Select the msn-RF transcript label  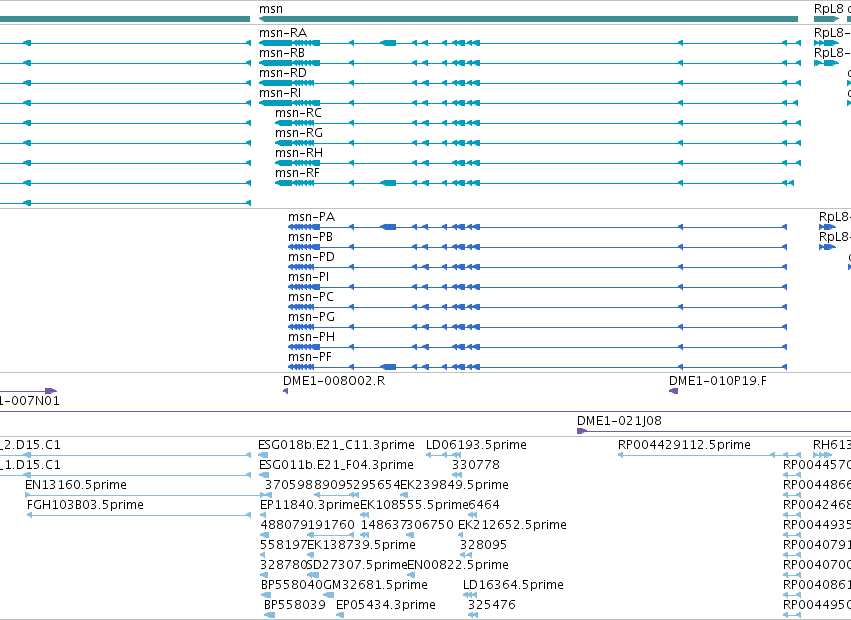click(297, 173)
